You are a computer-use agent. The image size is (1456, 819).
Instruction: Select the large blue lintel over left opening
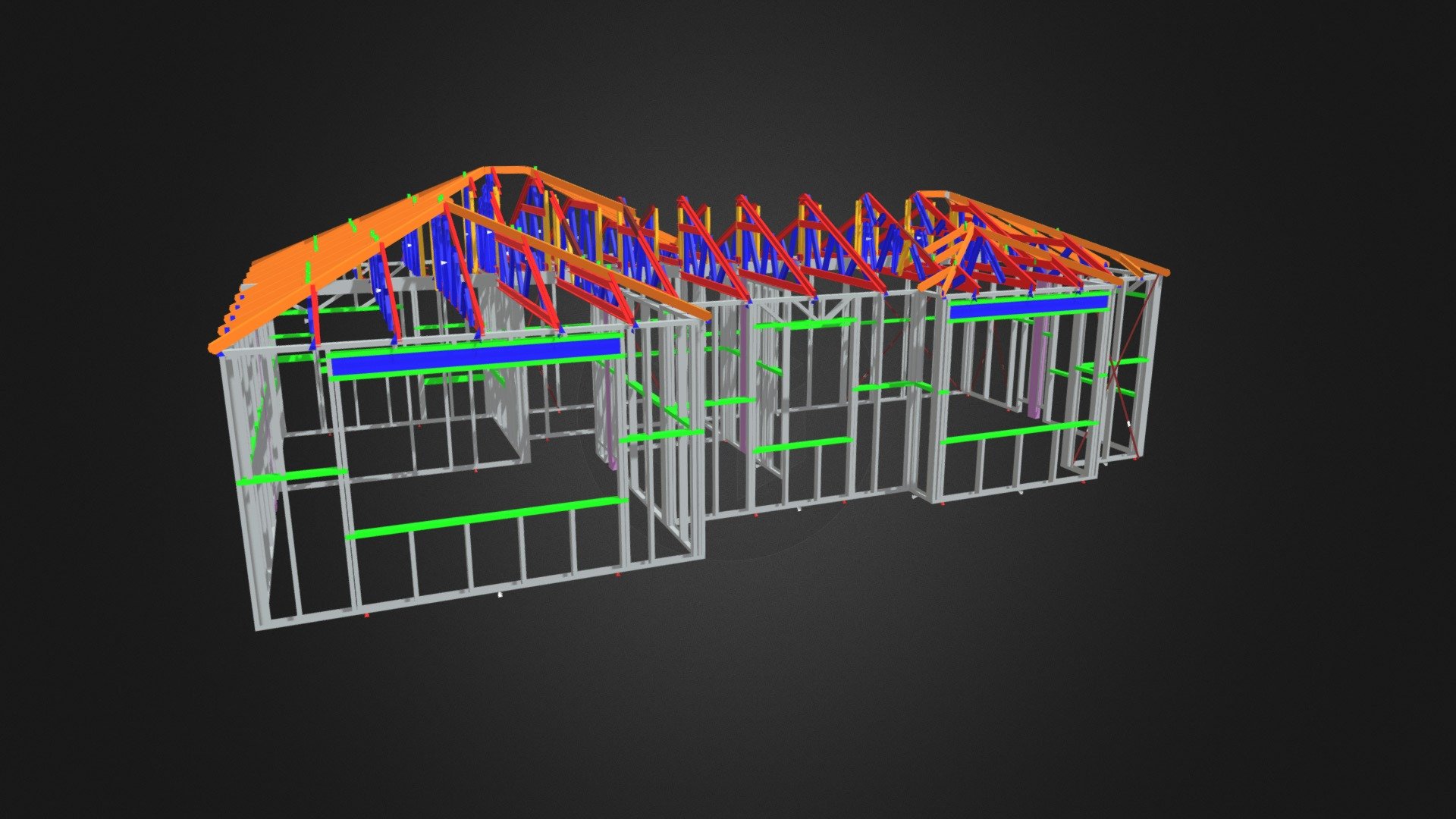coord(476,358)
